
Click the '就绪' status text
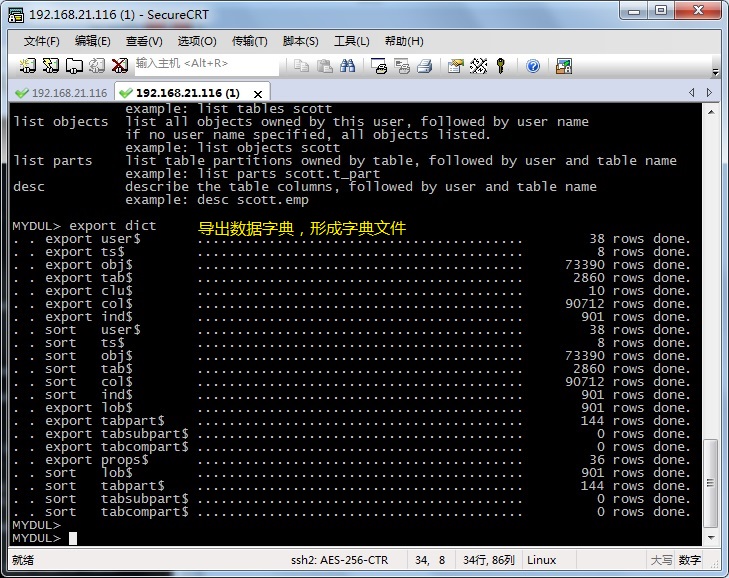pos(23,560)
